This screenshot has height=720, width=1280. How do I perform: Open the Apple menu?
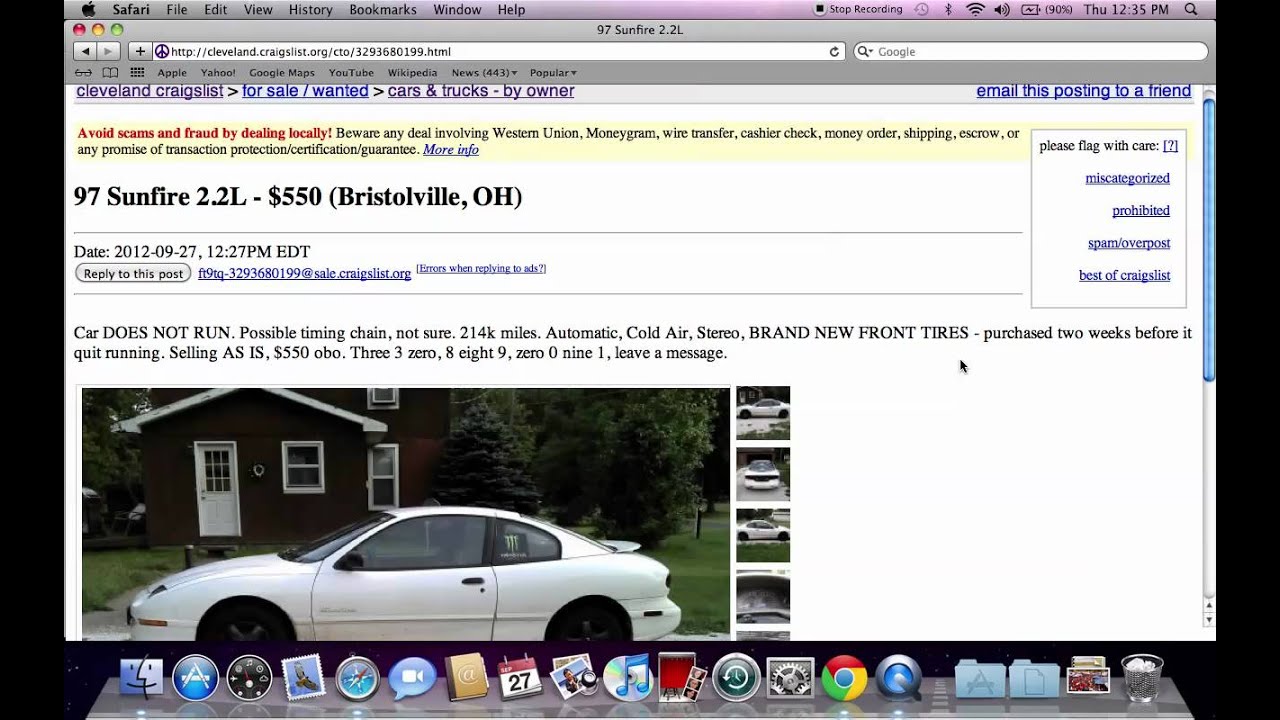pos(88,9)
